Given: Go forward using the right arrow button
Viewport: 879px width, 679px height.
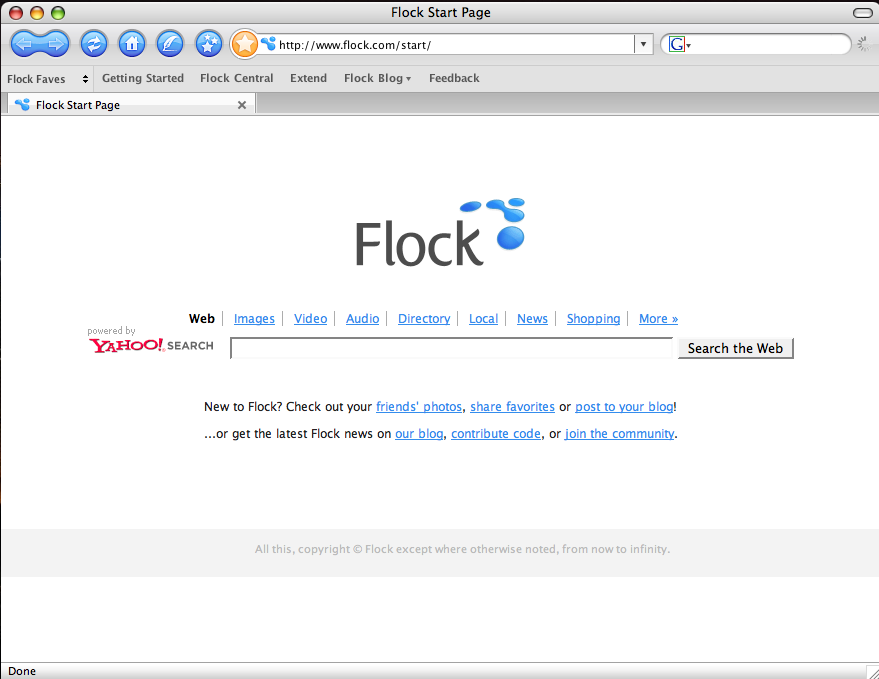Looking at the screenshot, I should [55, 44].
